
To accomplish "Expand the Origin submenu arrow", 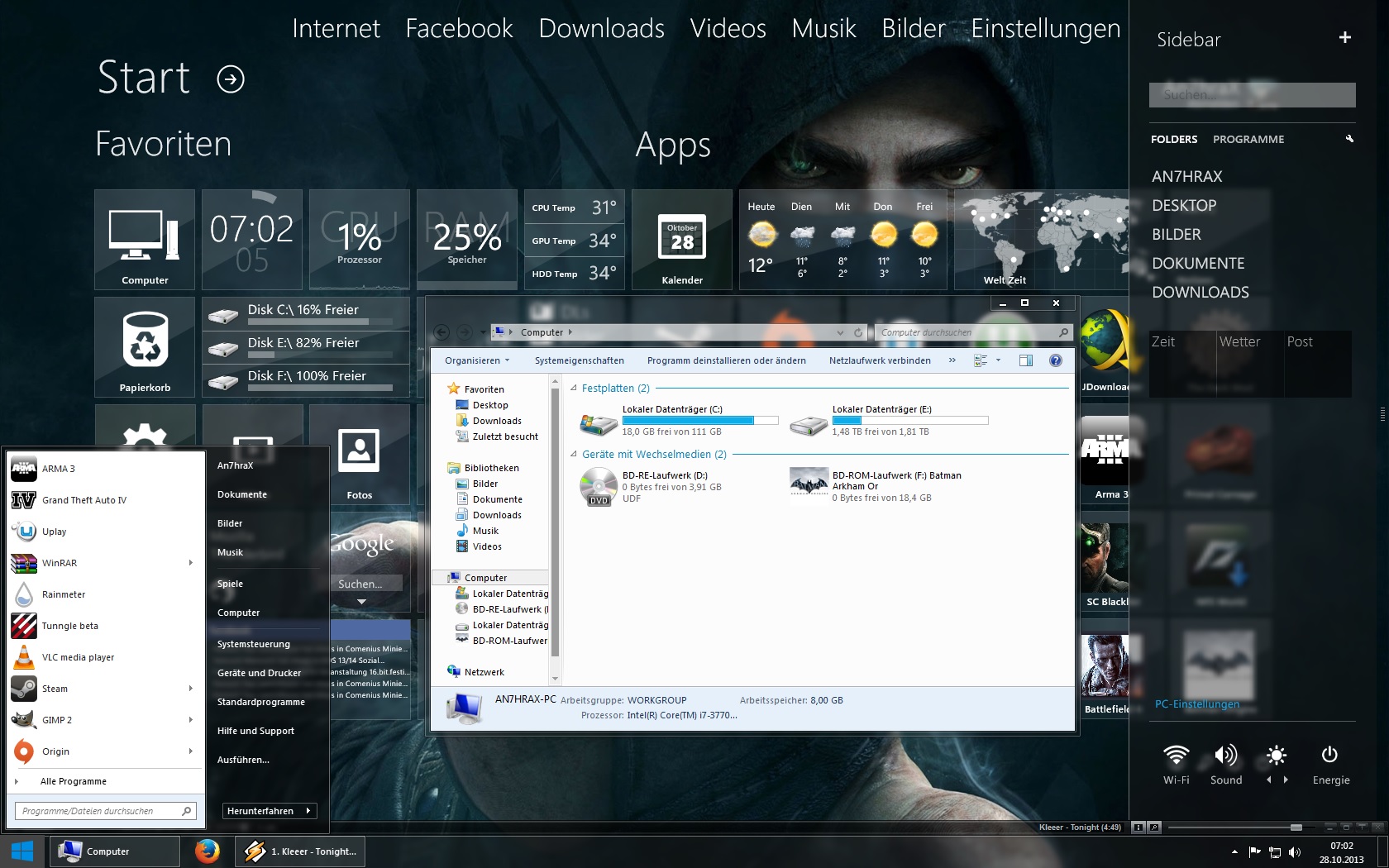I will 191,751.
